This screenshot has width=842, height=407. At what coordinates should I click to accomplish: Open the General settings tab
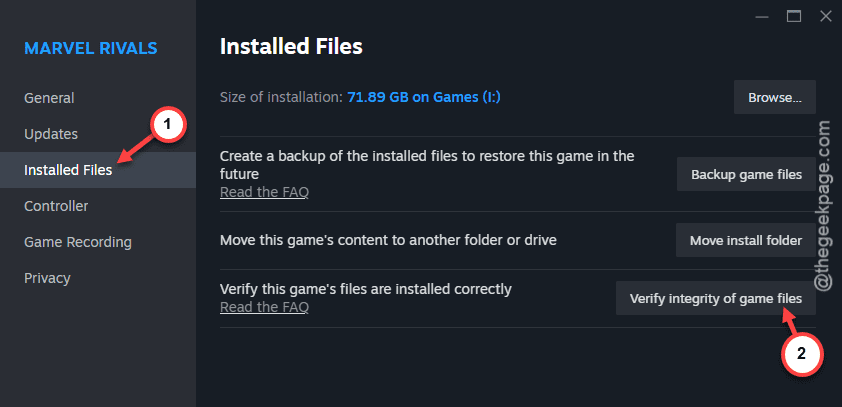(49, 98)
